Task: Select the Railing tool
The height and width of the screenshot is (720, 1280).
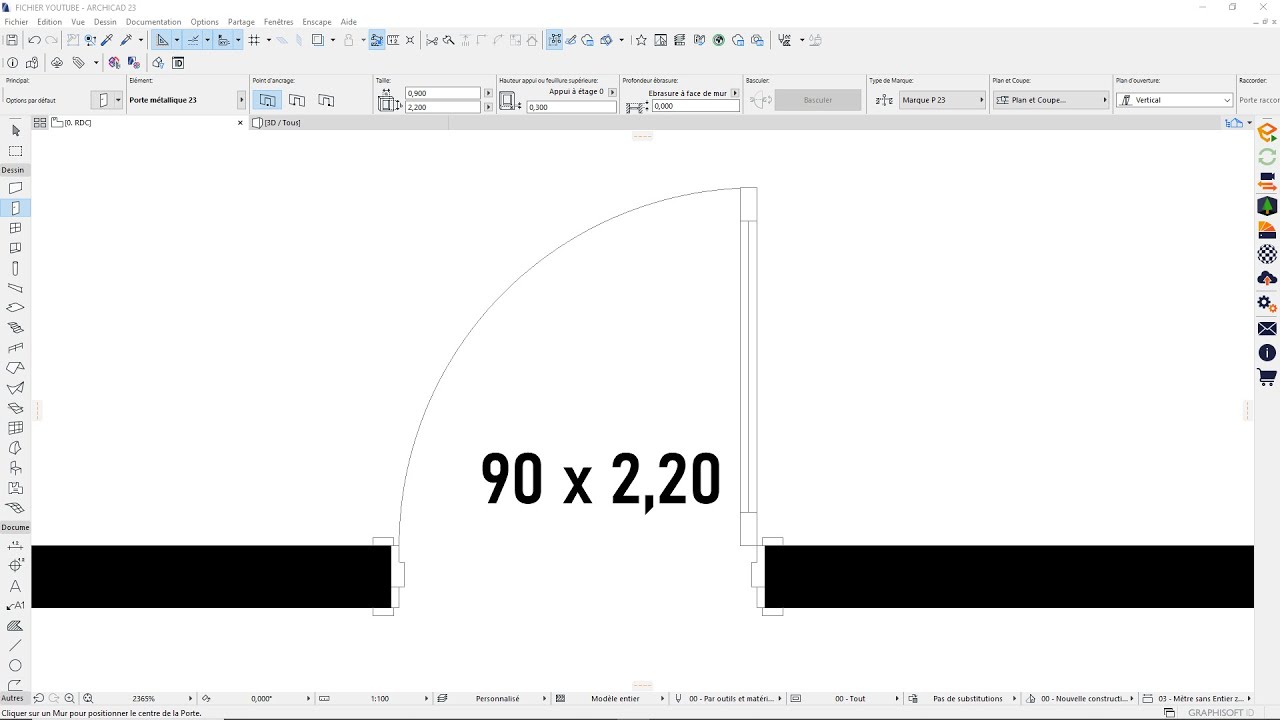Action: coord(15,348)
